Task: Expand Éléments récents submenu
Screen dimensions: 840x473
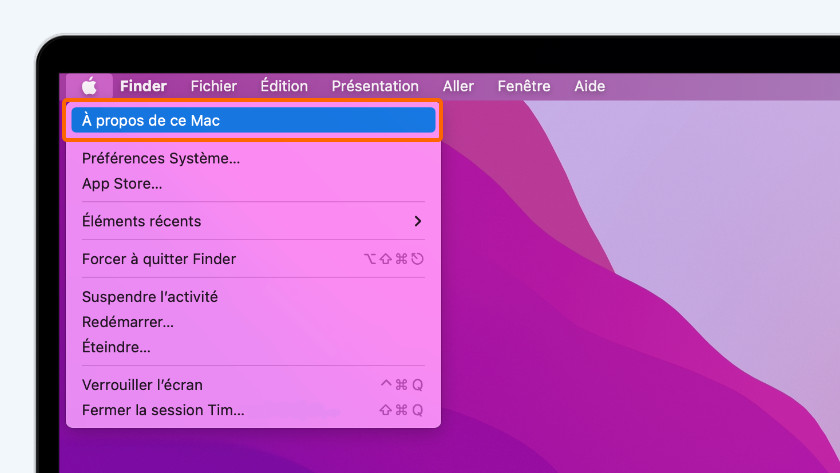Action: (x=253, y=221)
